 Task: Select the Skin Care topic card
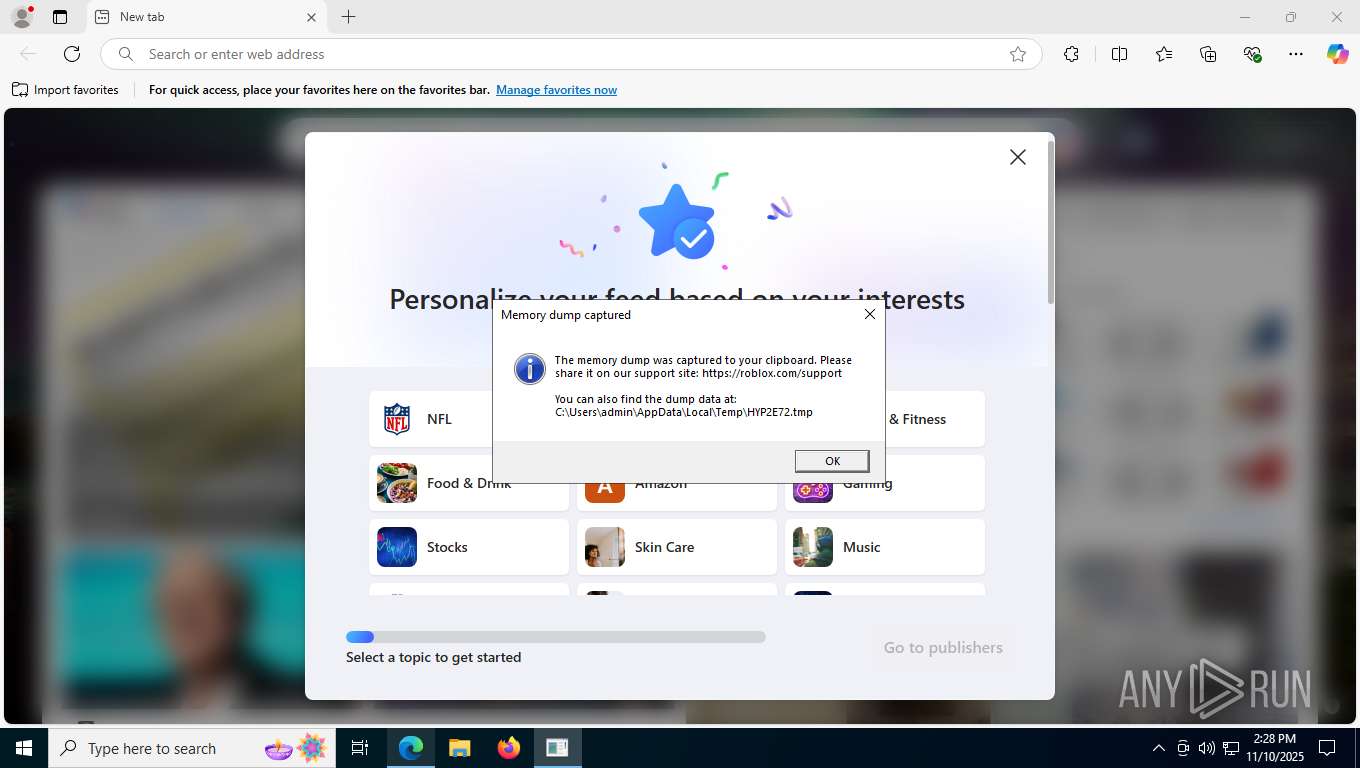(x=677, y=547)
